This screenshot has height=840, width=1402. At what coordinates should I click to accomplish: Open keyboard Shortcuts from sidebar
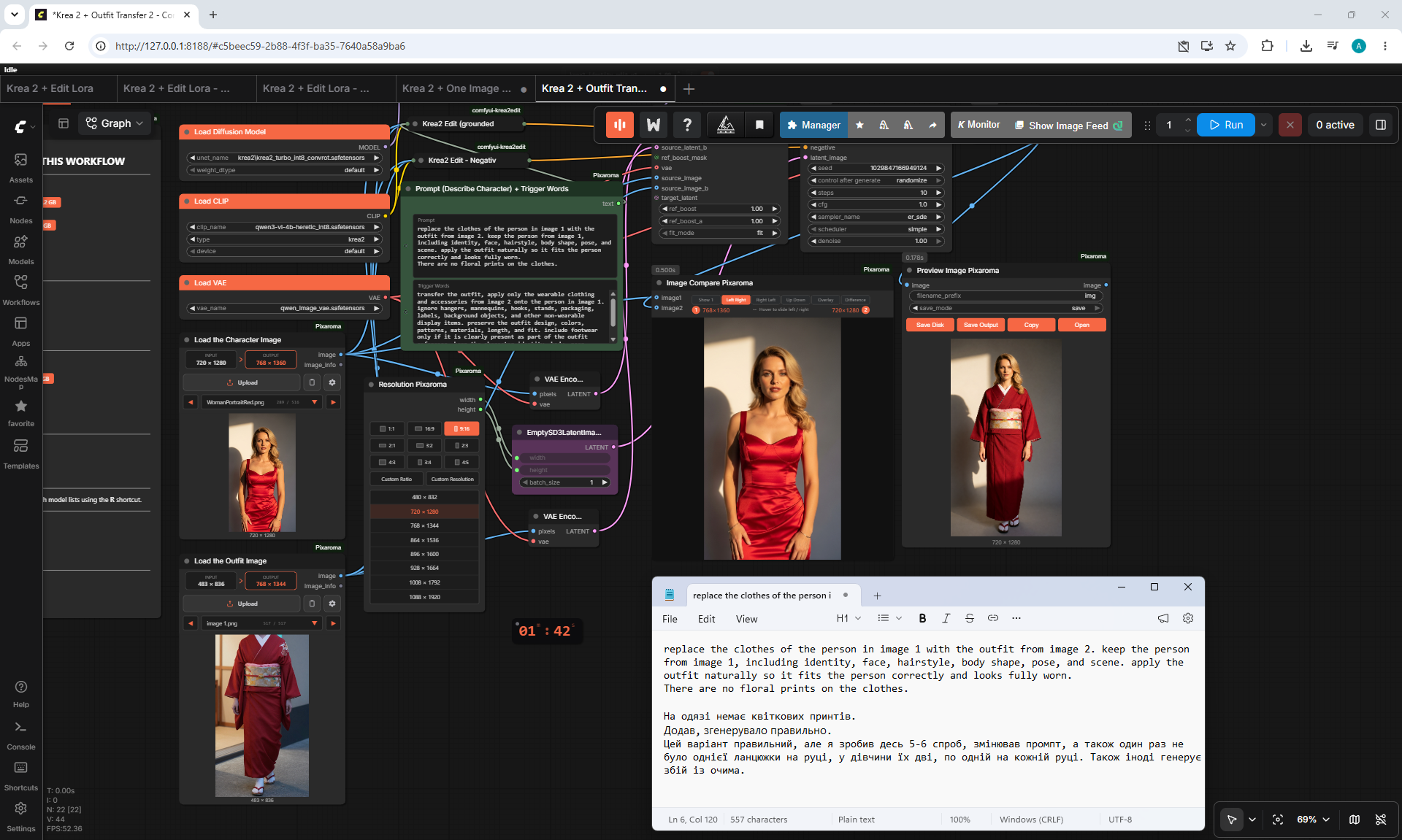[20, 775]
